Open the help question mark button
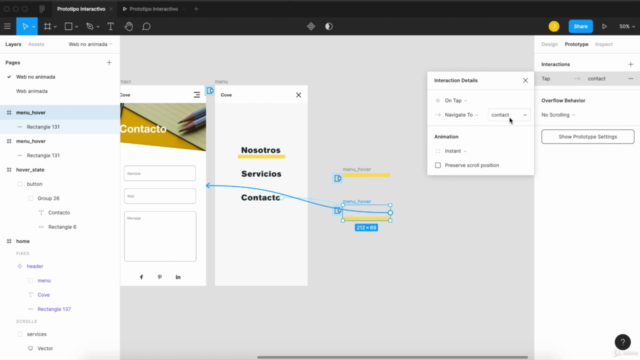This screenshot has height=360, width=640. point(622,342)
